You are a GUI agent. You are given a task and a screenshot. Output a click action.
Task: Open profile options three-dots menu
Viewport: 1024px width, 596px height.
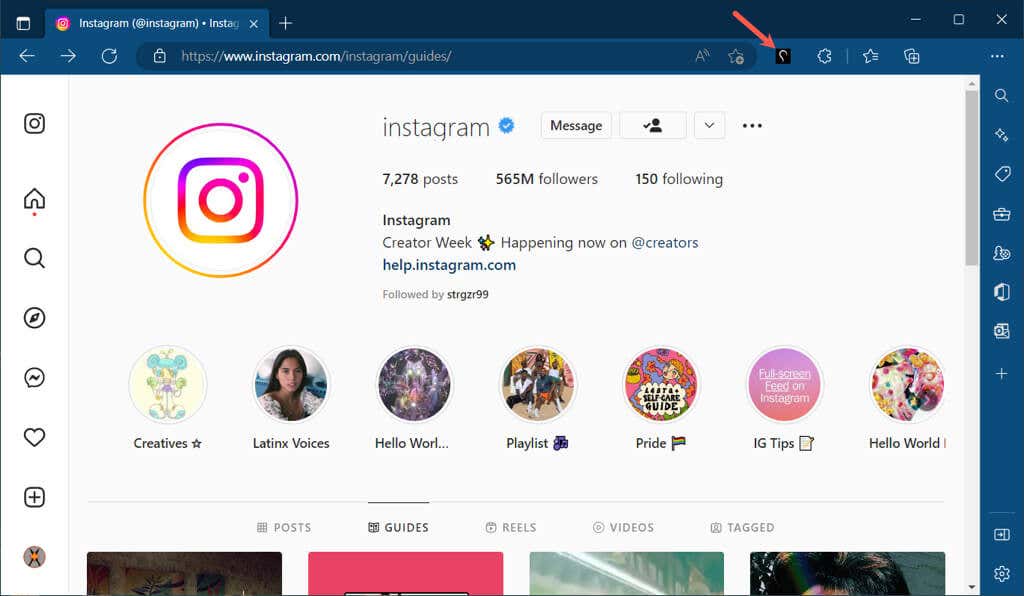(752, 125)
